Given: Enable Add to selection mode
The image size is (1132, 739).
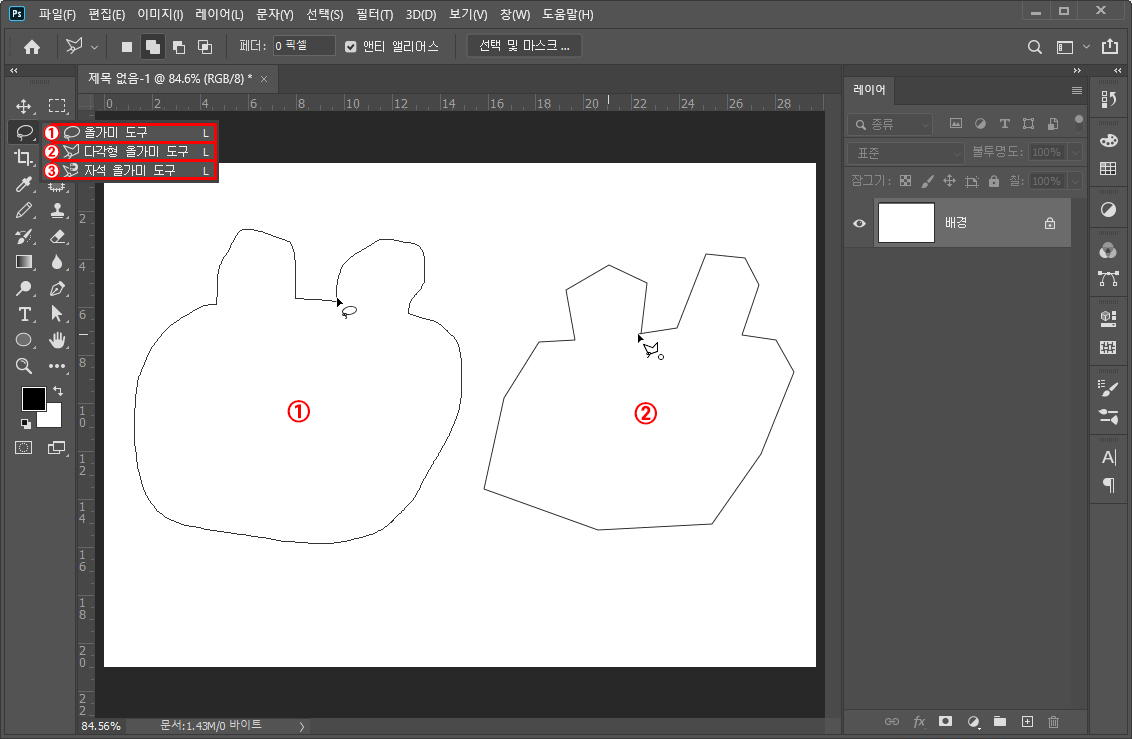Looking at the screenshot, I should [153, 47].
